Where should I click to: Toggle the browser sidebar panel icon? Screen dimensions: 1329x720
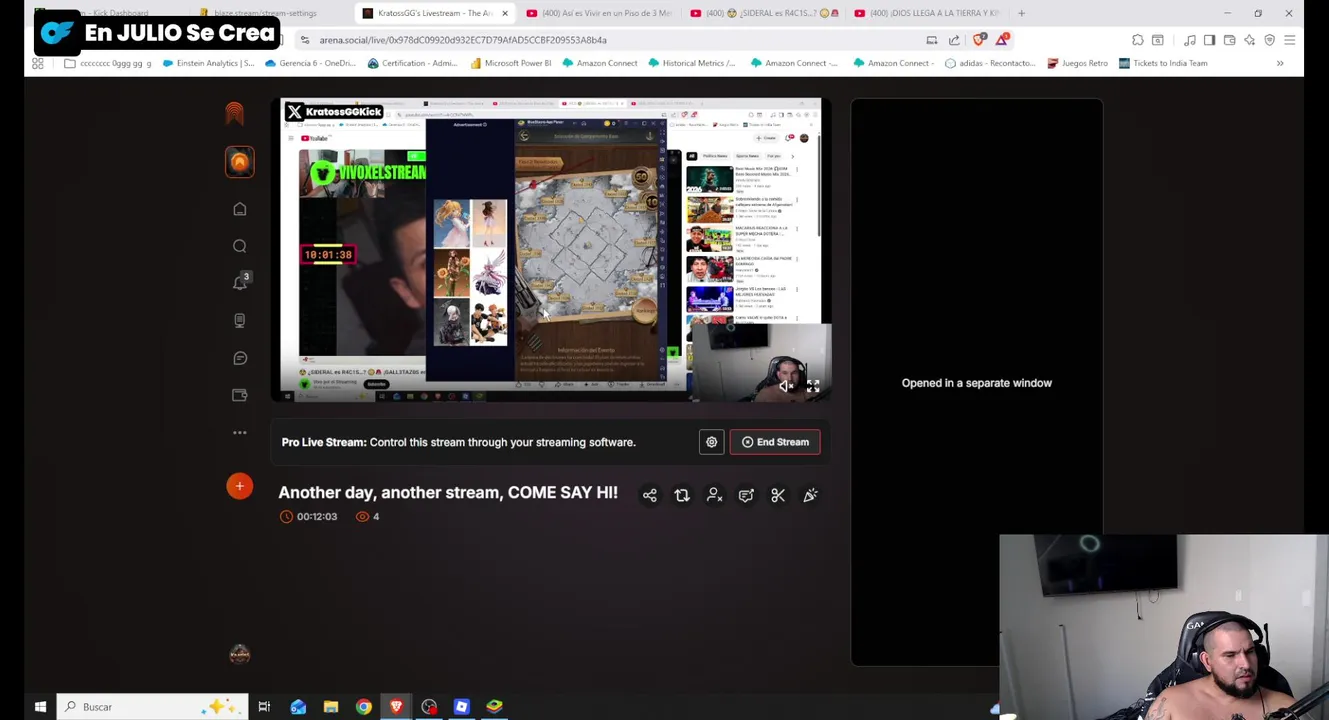click(x=1209, y=40)
